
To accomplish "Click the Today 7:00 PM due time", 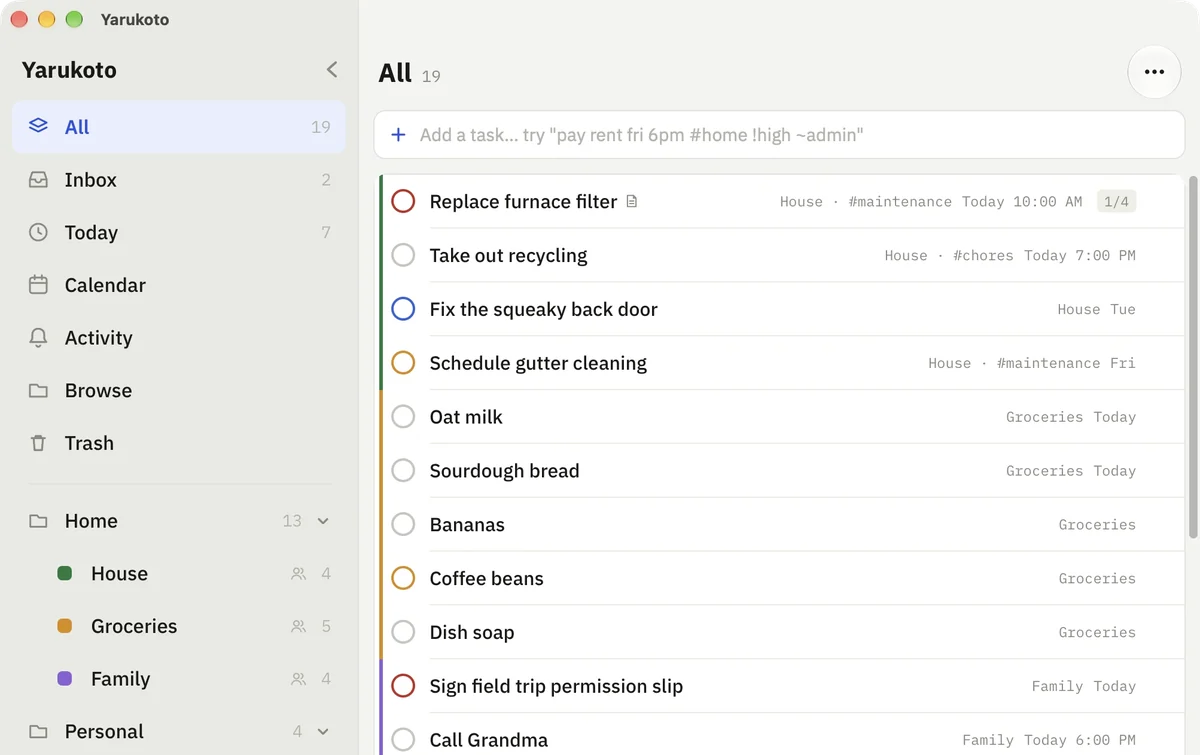I will [x=1080, y=256].
